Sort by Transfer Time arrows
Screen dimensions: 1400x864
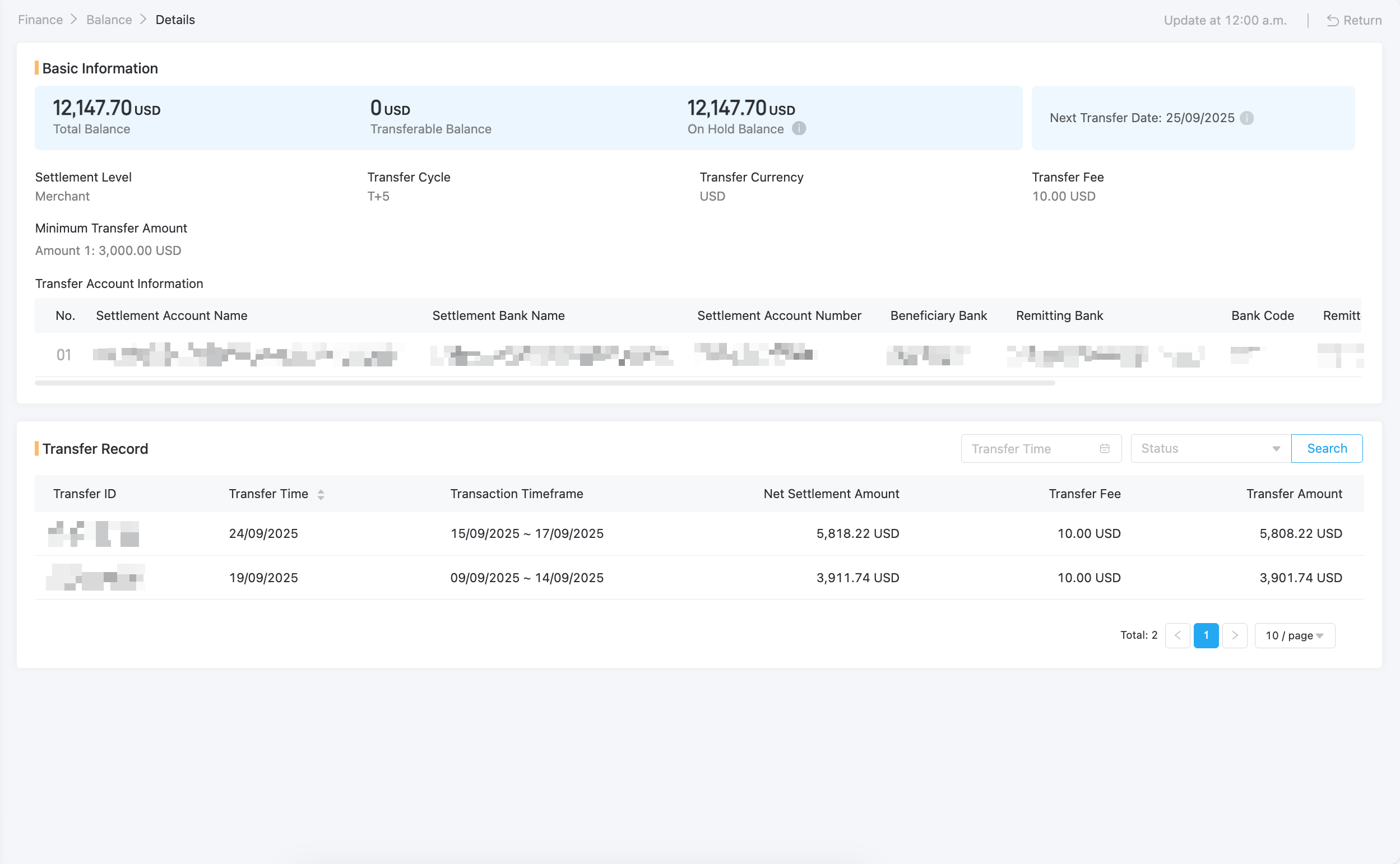click(321, 494)
